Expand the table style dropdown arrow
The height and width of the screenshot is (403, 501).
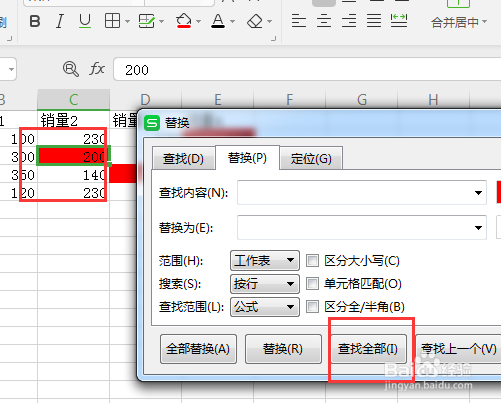pyautogui.click(x=162, y=22)
